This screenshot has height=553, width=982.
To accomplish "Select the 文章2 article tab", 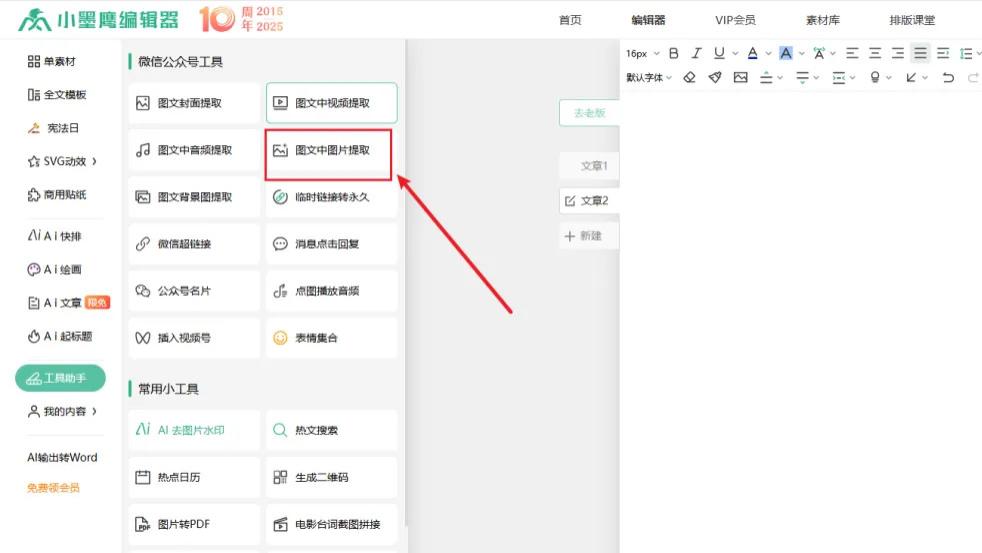I will (589, 201).
